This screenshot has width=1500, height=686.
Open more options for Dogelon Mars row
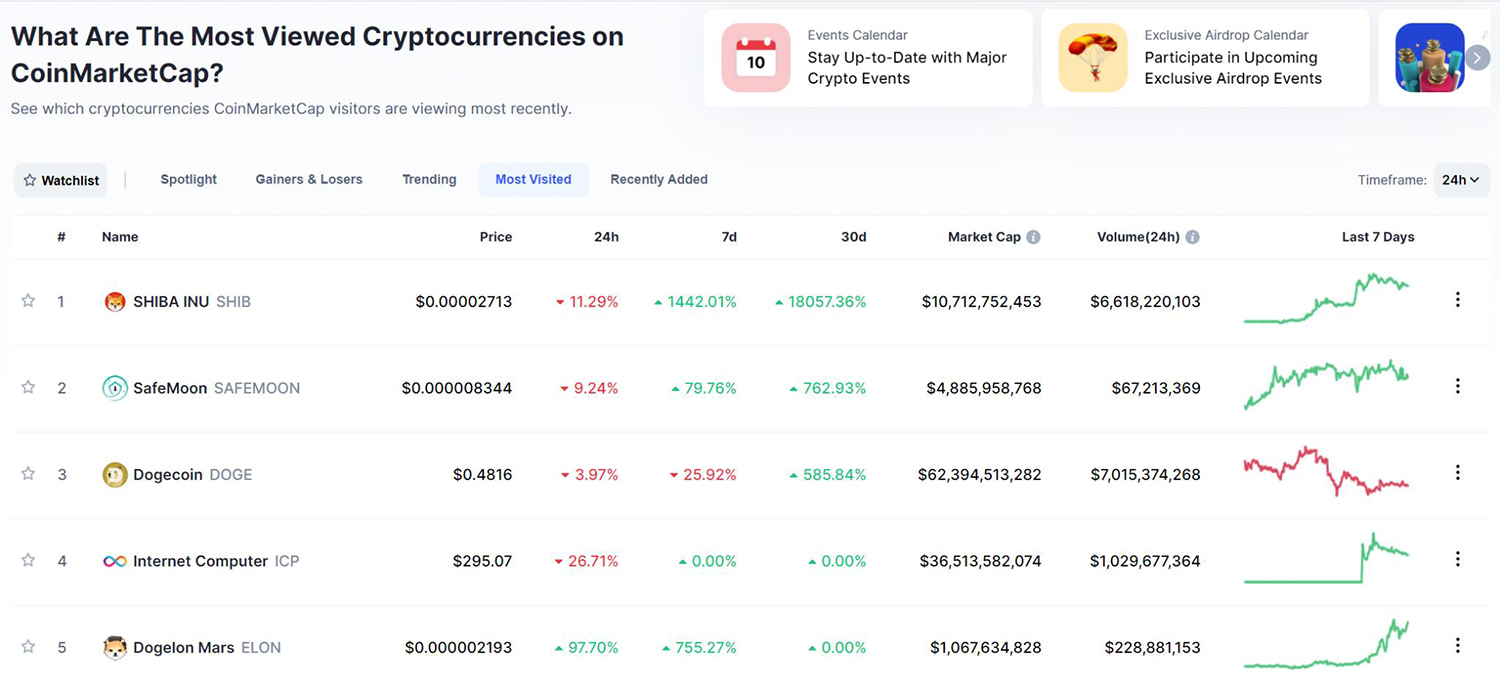pyautogui.click(x=1458, y=646)
